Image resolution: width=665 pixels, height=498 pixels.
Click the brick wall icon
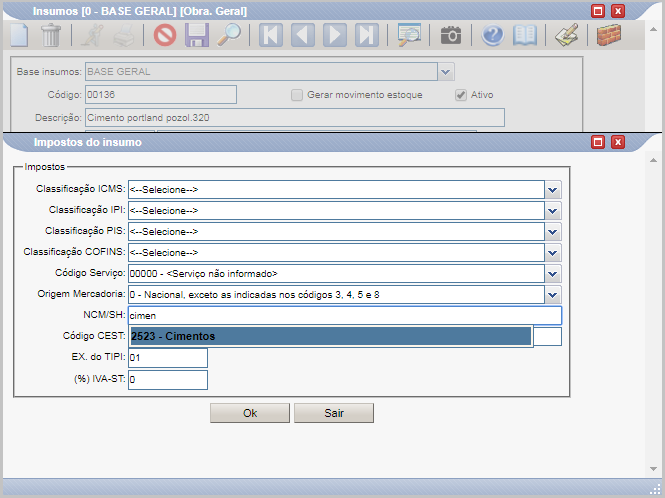point(609,35)
